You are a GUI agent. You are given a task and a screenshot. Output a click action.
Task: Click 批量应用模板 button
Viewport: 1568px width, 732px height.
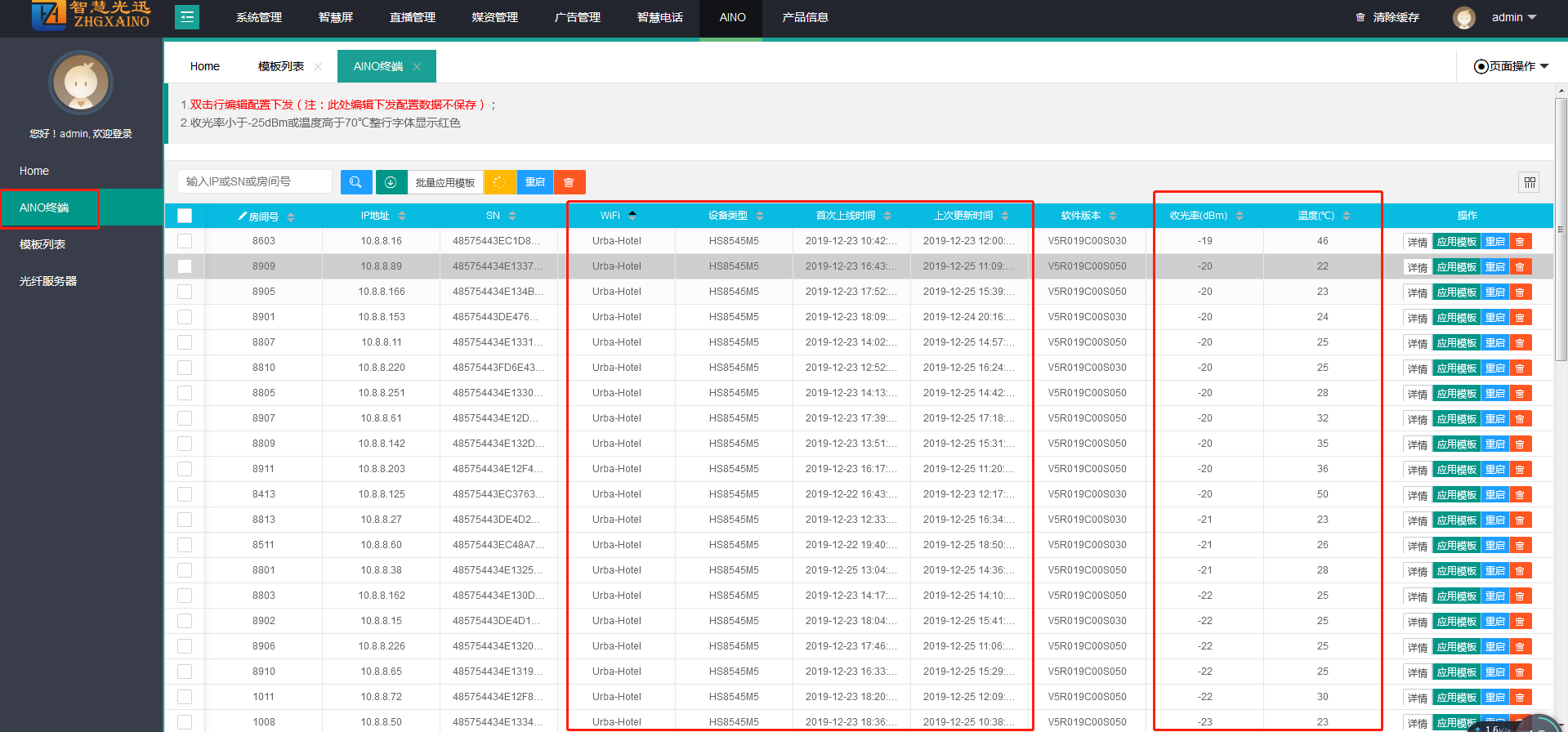445,182
